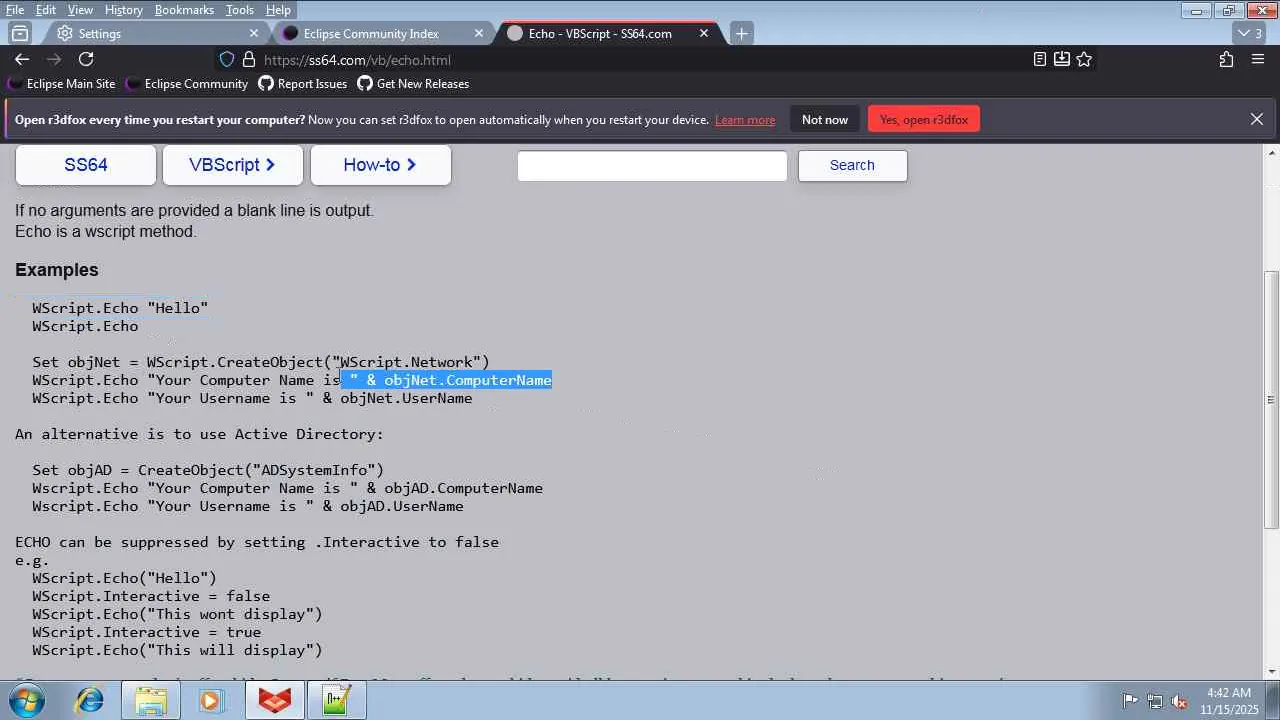Open the VBScript section button
Viewport: 1280px width, 720px height.
pos(232,165)
